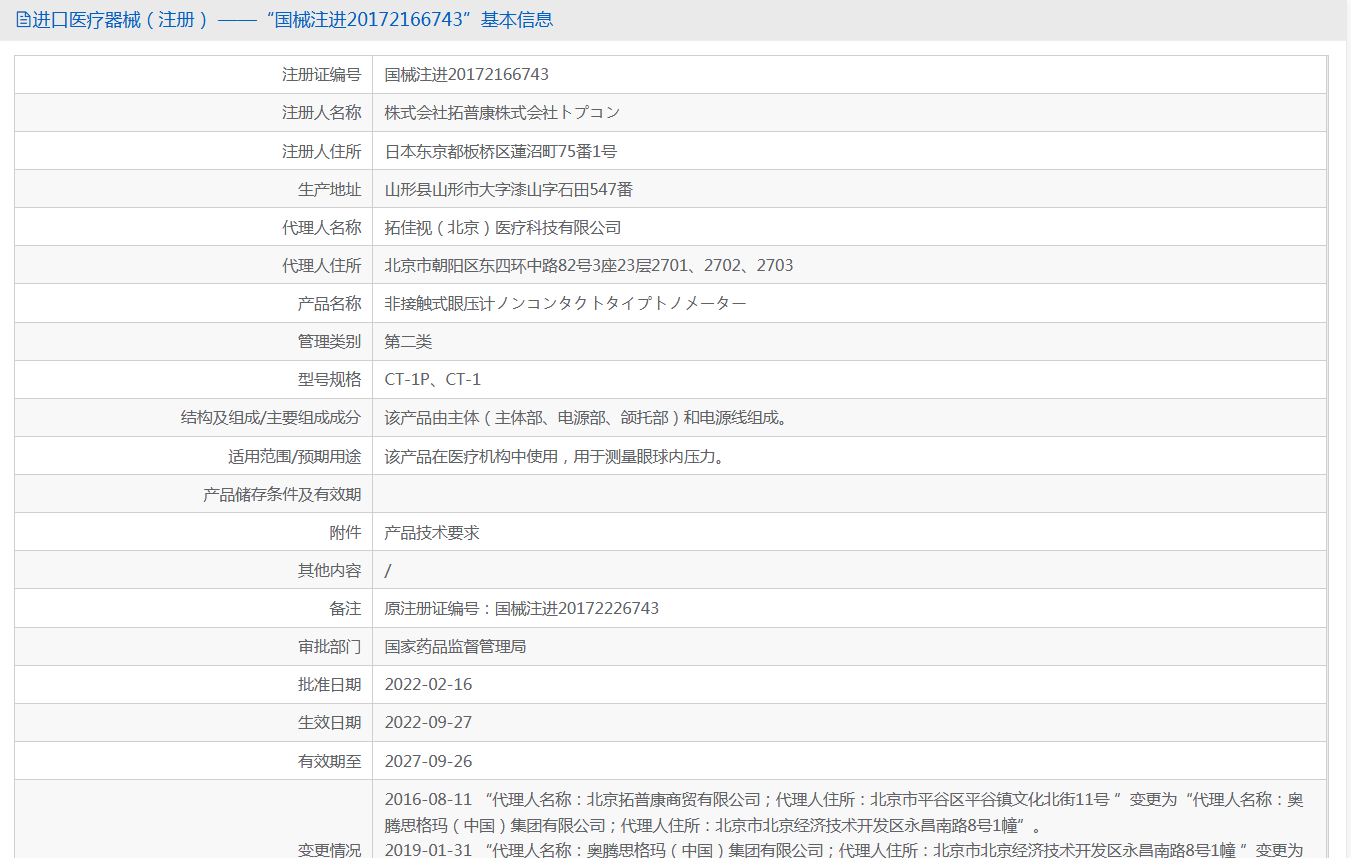Click the label 管理类别
The width and height of the screenshot is (1351, 858).
coord(329,341)
